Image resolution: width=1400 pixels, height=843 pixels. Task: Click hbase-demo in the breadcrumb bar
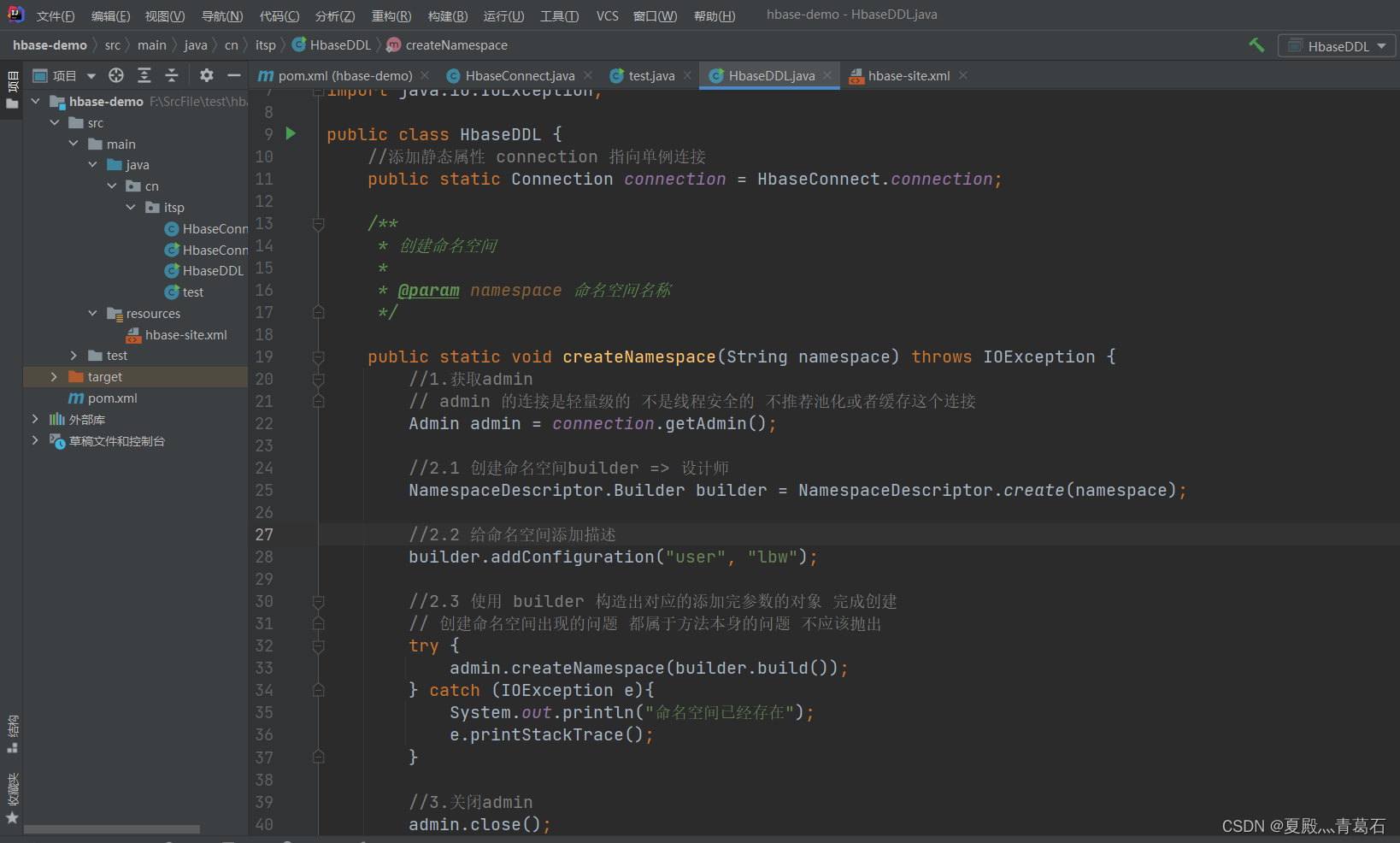tap(50, 45)
